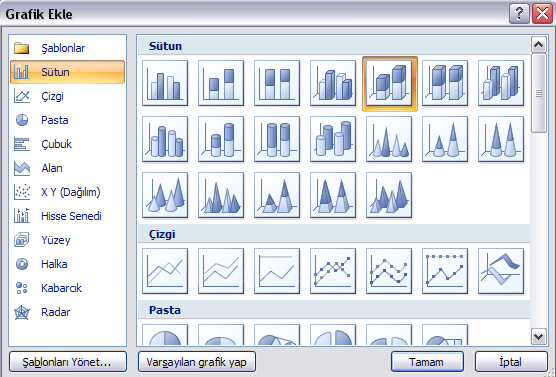The height and width of the screenshot is (377, 556).
Task: Select the 3-D line ribbon chart
Action: [x=501, y=271]
